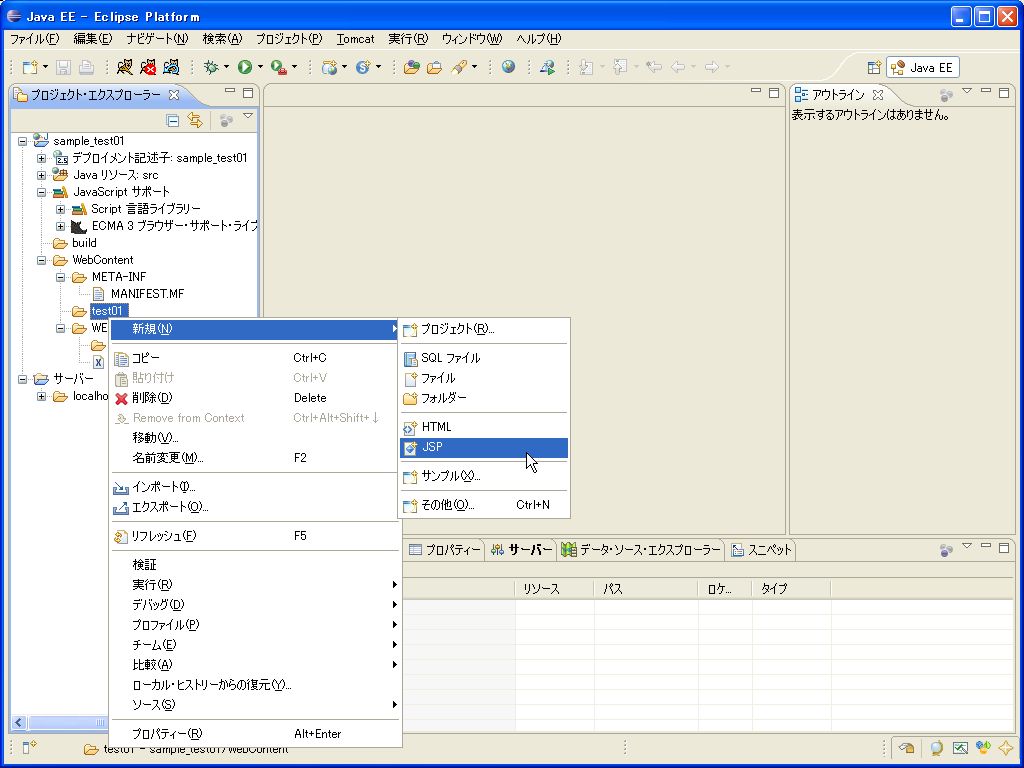Expand the Java リソース: src node
The width and height of the screenshot is (1024, 768).
pos(41,175)
